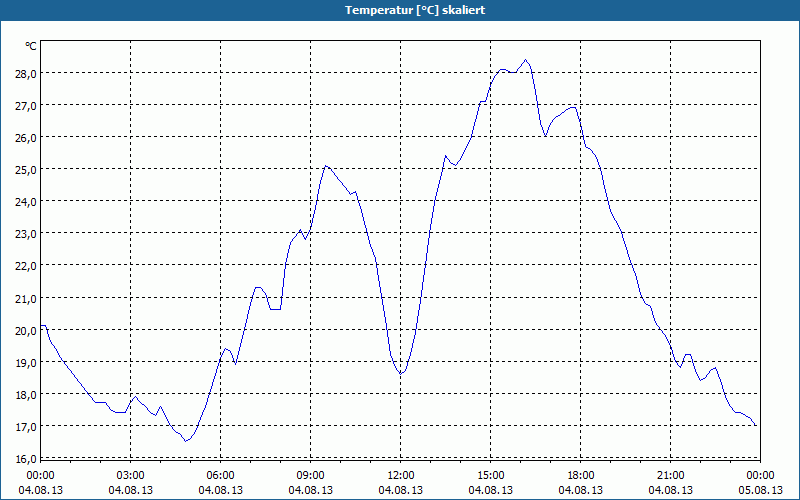800x500 pixels.
Task: Click the °C unit label on the y-axis
Action: [x=31, y=46]
